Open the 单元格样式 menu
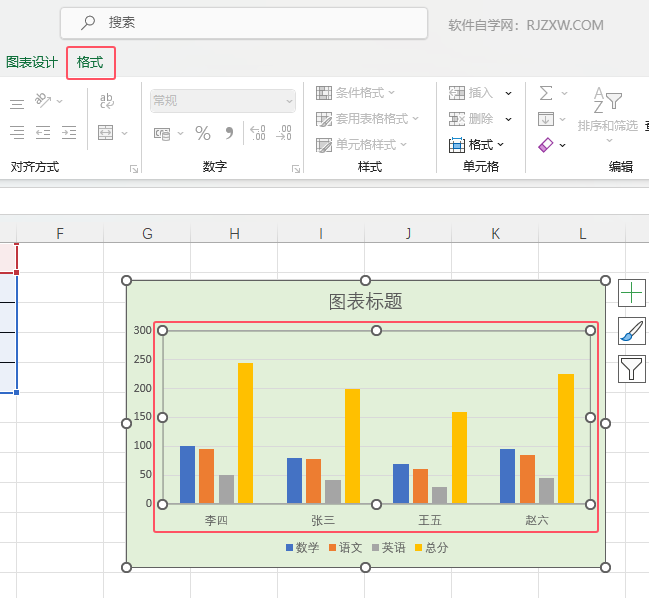 coord(362,145)
